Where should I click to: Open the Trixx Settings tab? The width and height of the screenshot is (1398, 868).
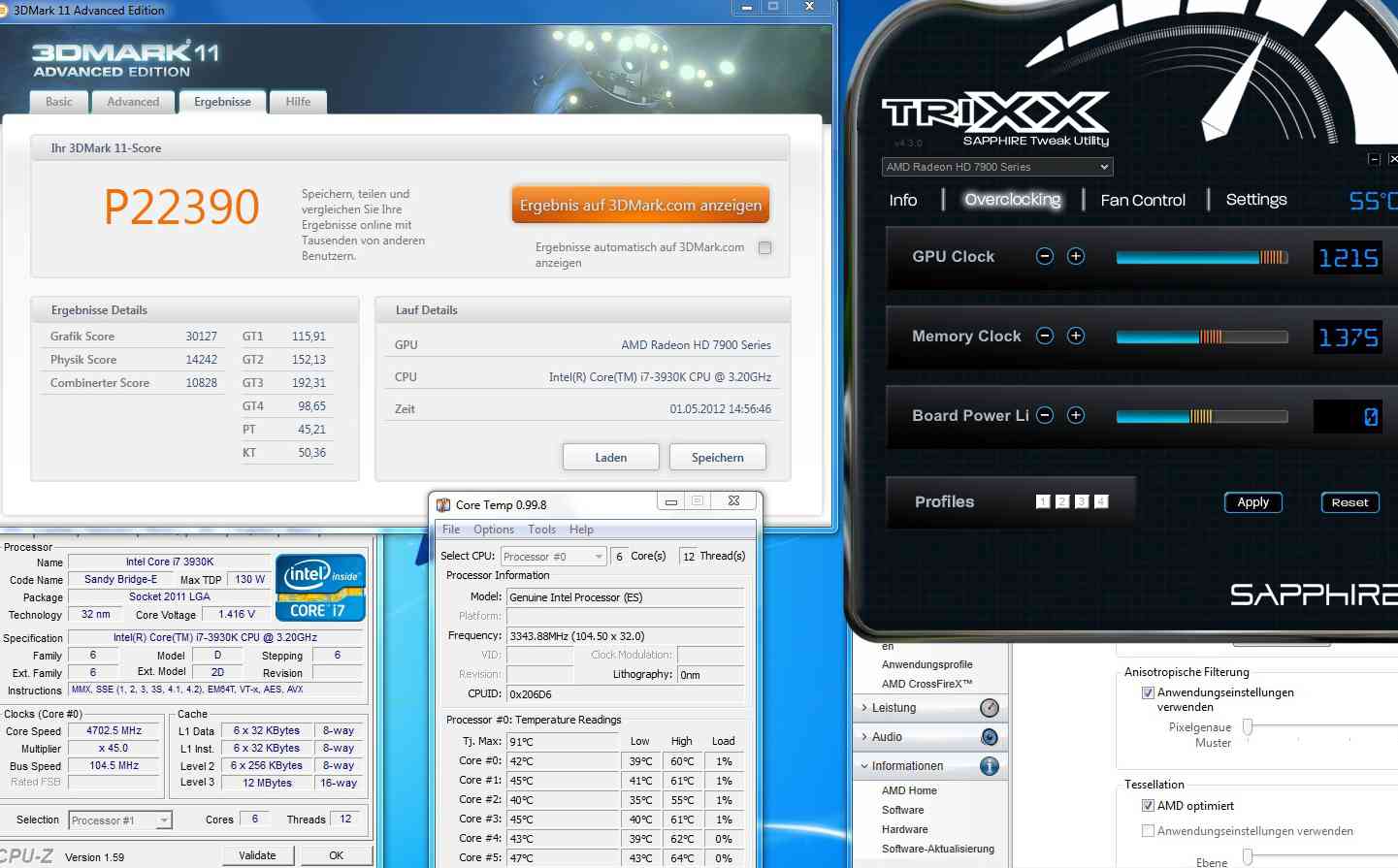1256,200
